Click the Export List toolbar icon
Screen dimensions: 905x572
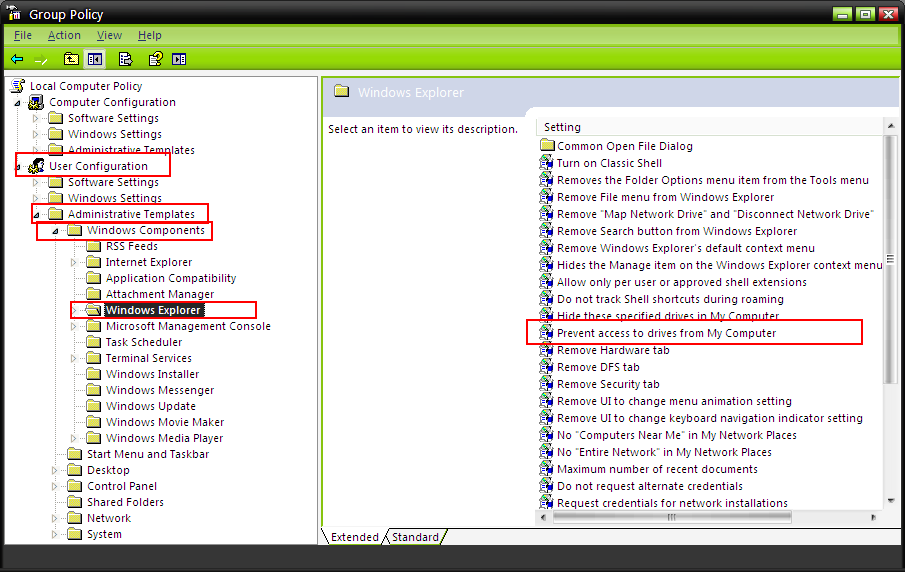point(125,59)
